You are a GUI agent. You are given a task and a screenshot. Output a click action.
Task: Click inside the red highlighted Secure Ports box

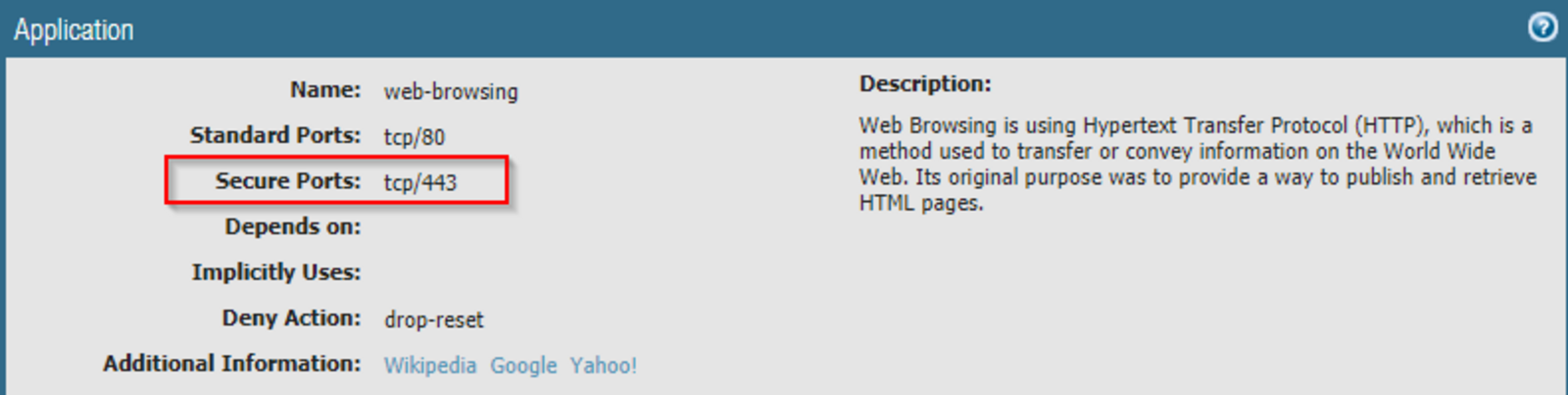[x=337, y=180]
